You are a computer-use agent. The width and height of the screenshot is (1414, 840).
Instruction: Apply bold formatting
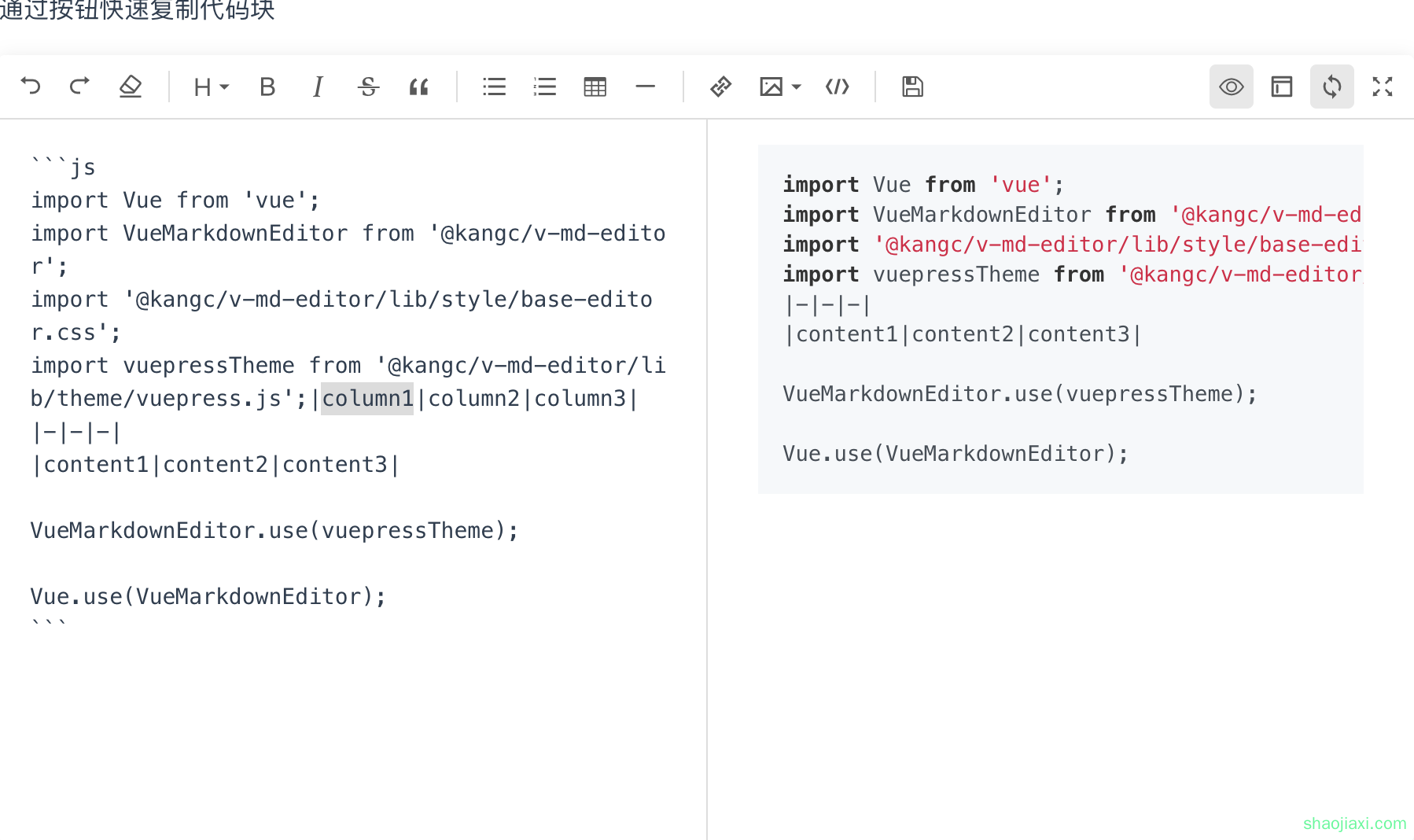click(x=267, y=87)
